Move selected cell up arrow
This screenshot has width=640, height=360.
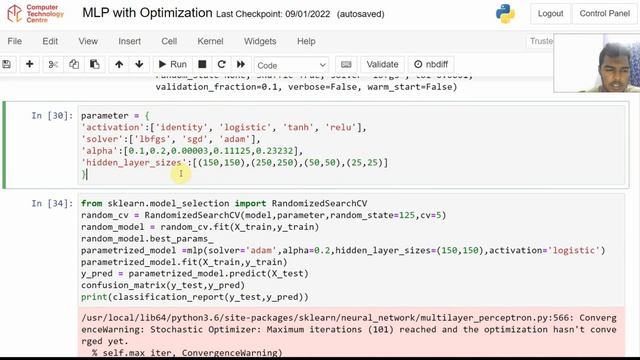tap(119, 64)
